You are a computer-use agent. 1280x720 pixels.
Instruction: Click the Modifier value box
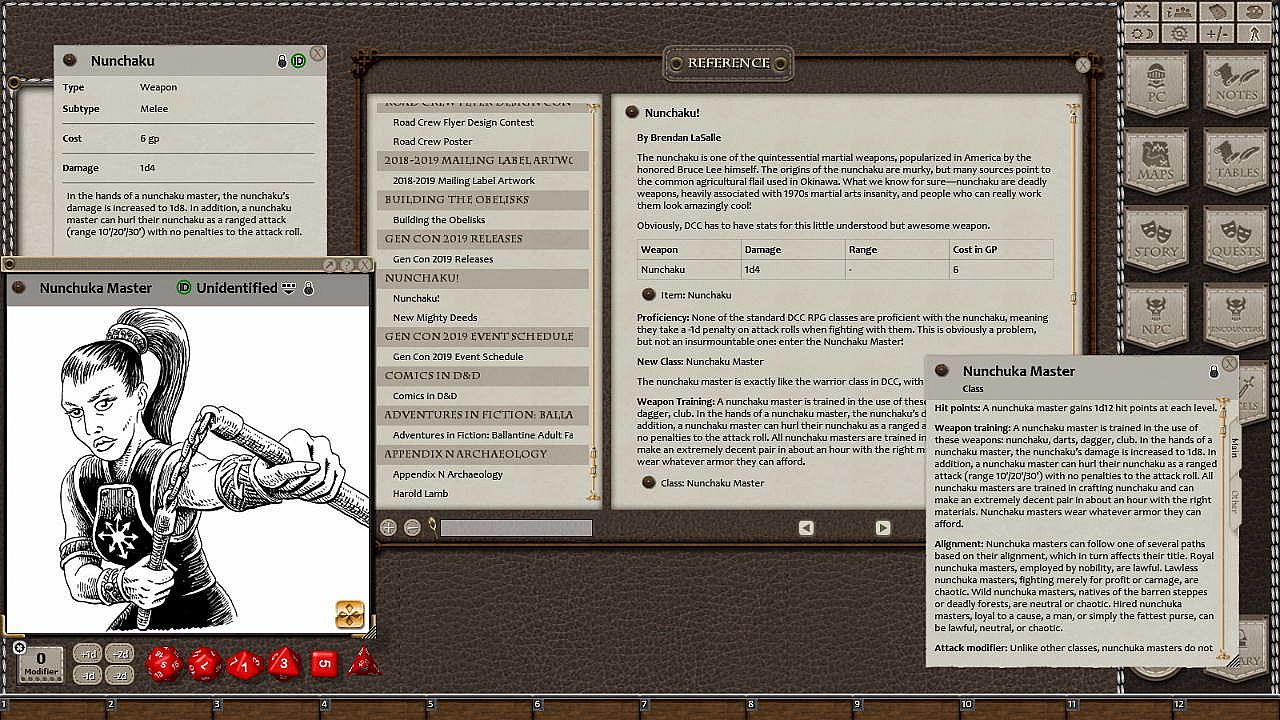click(41, 664)
